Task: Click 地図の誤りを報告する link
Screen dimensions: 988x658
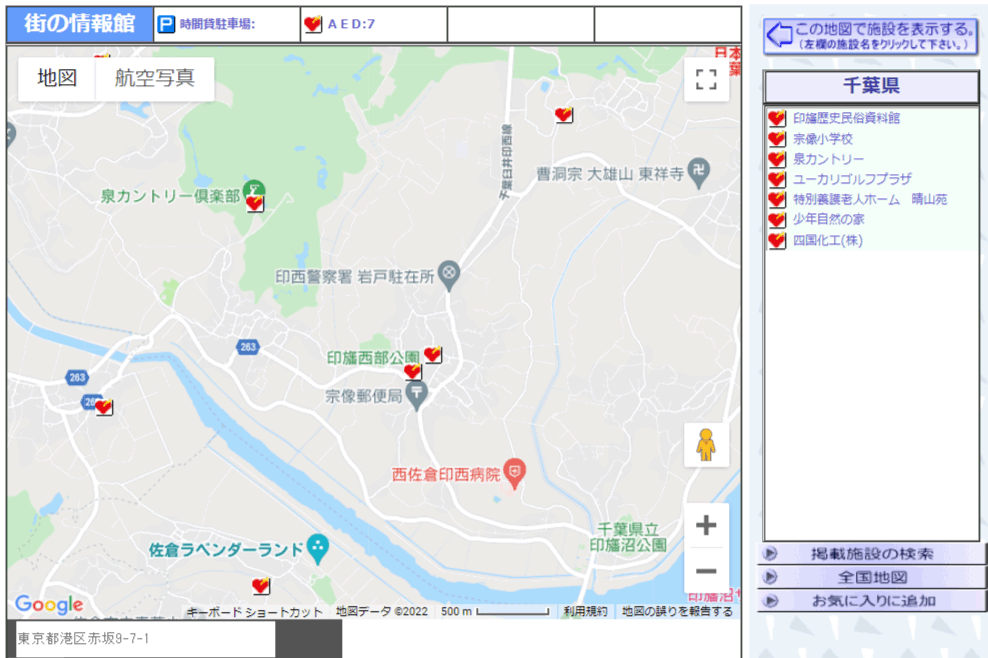Action: point(677,611)
